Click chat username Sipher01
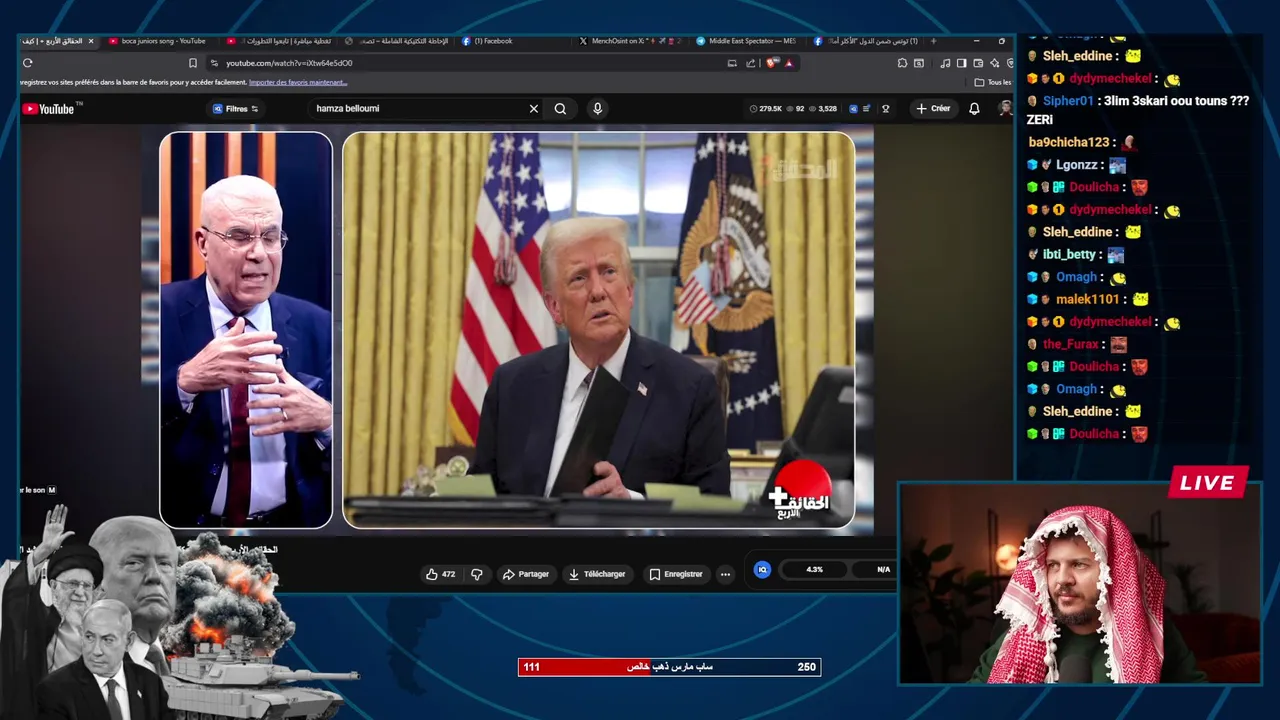Image resolution: width=1280 pixels, height=720 pixels. 1068,101
